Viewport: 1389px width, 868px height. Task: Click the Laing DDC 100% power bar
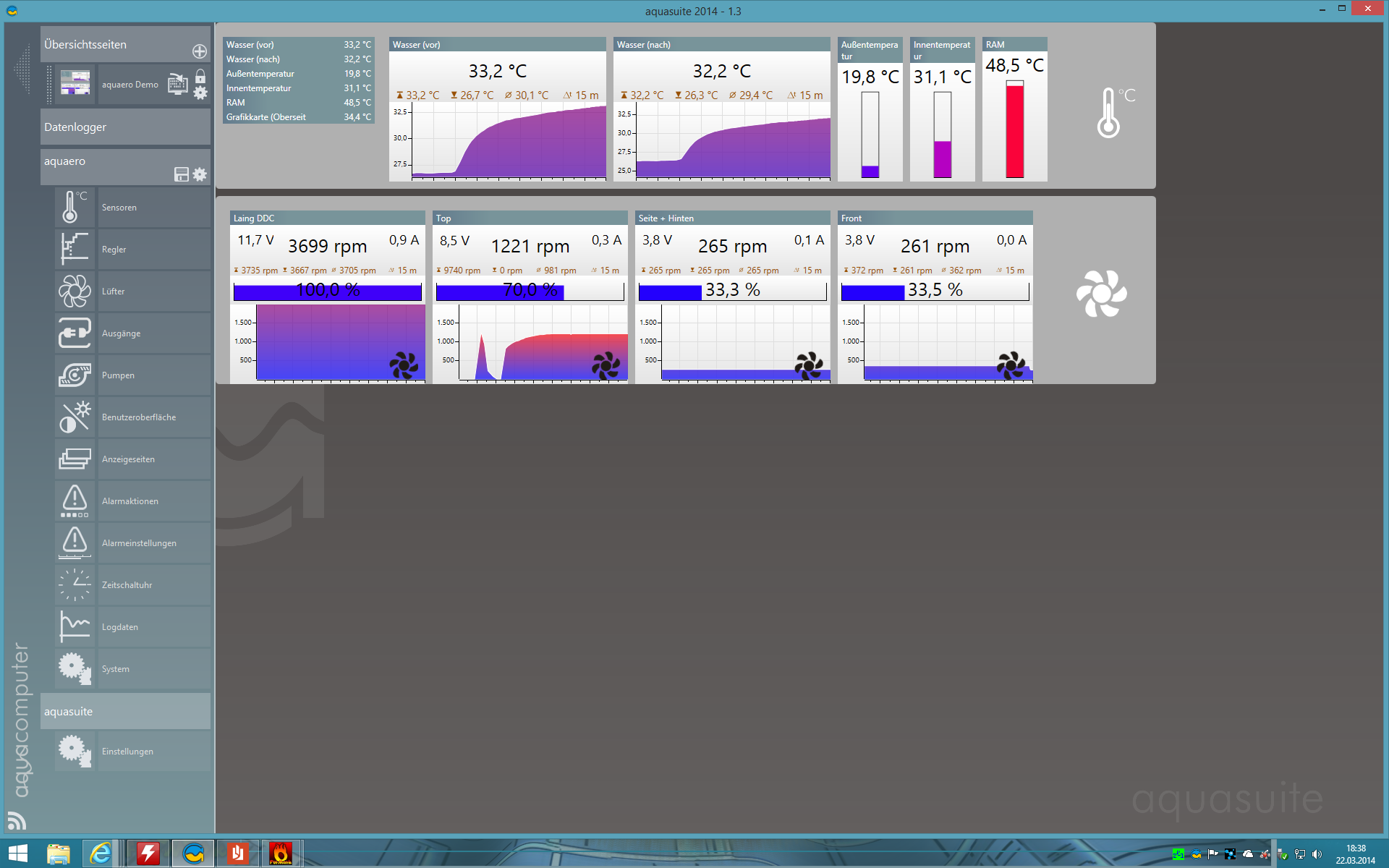327,292
